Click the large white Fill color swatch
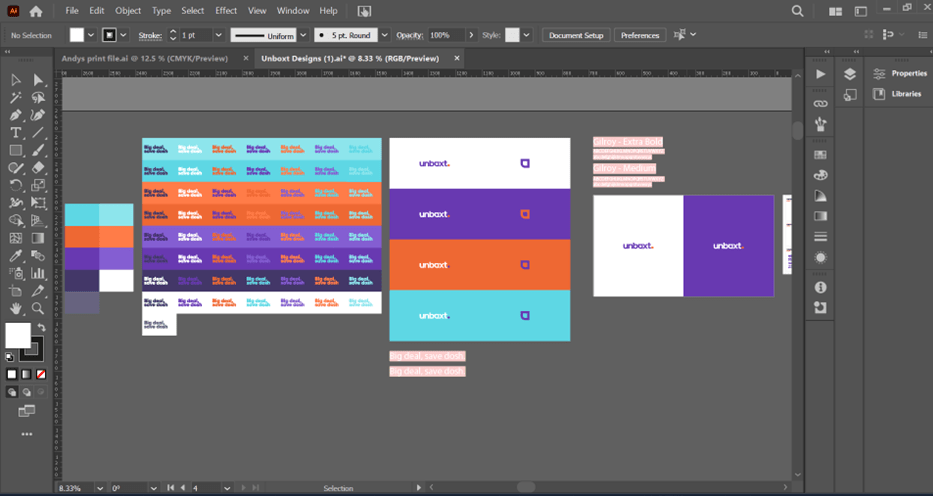 [x=18, y=336]
